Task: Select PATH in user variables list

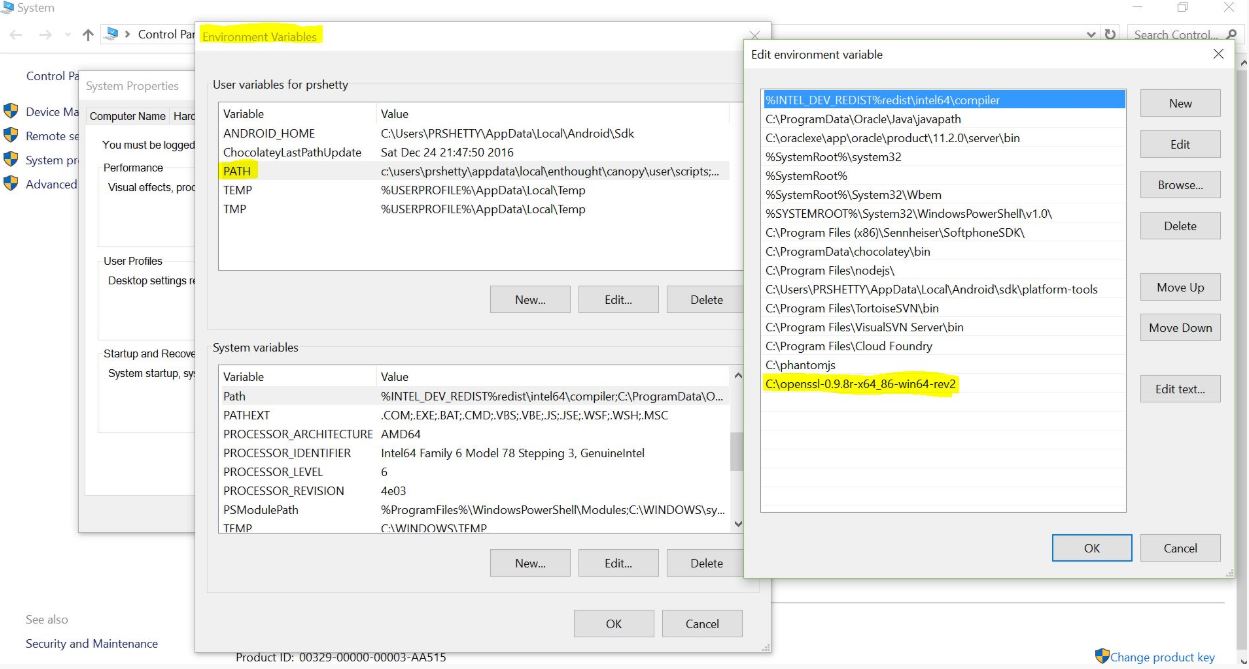Action: click(x=237, y=171)
